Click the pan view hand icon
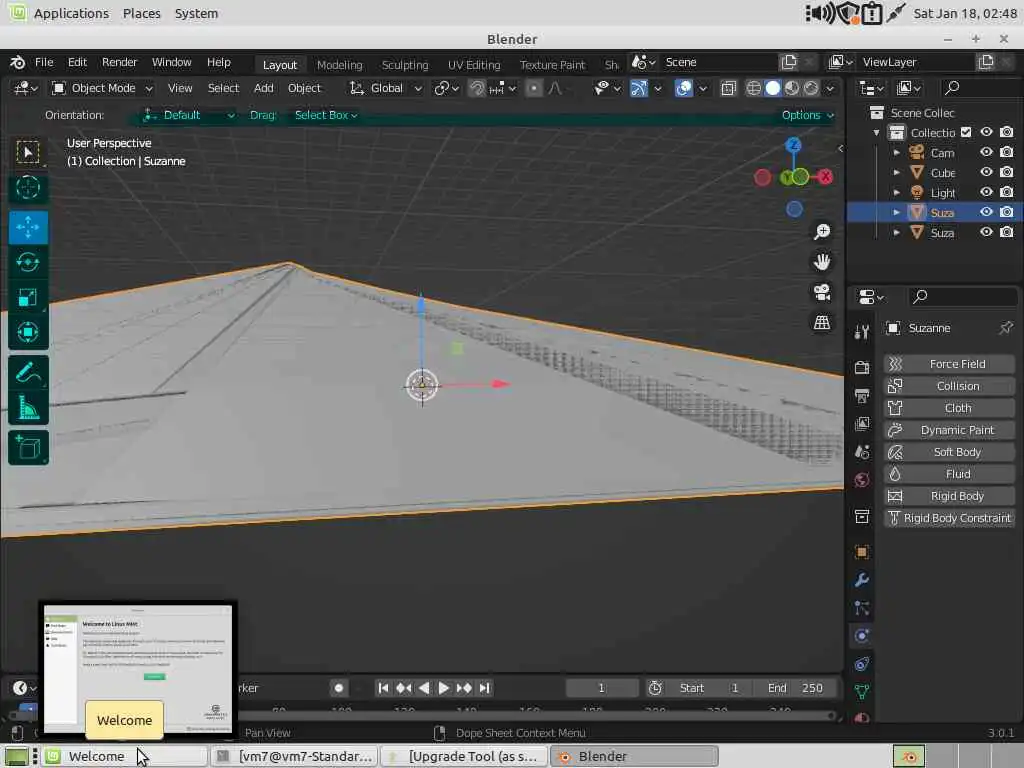Screen dimensions: 1024x768 [822, 262]
